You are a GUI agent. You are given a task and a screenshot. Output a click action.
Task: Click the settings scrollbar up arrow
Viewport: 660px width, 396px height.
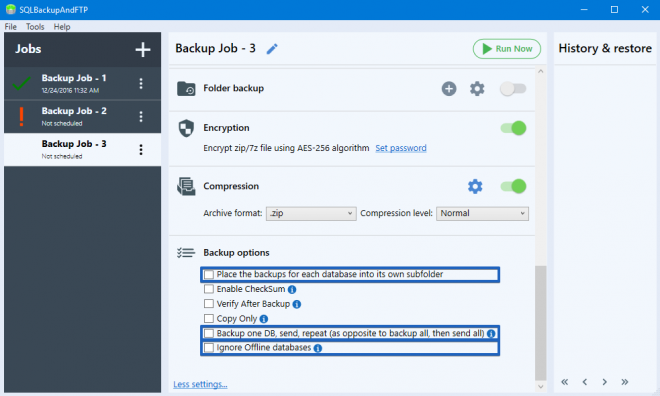pyautogui.click(x=540, y=72)
